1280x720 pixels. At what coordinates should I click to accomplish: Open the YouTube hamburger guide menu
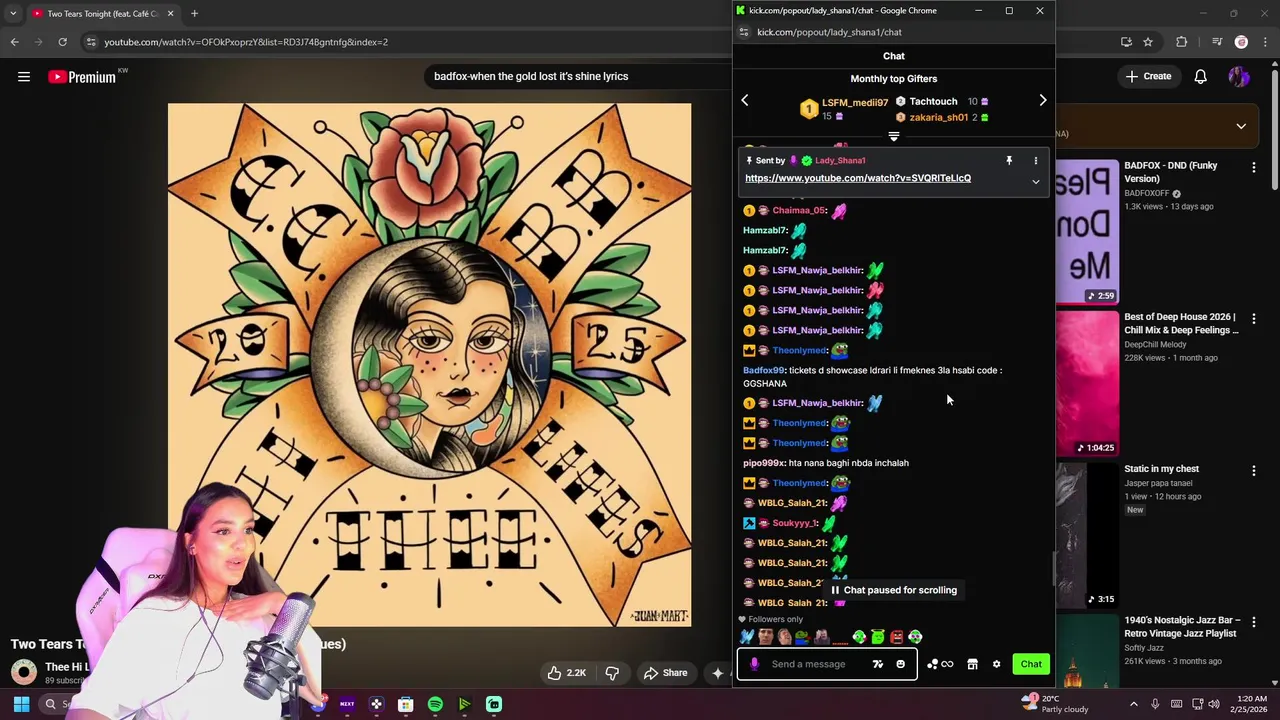pos(24,77)
